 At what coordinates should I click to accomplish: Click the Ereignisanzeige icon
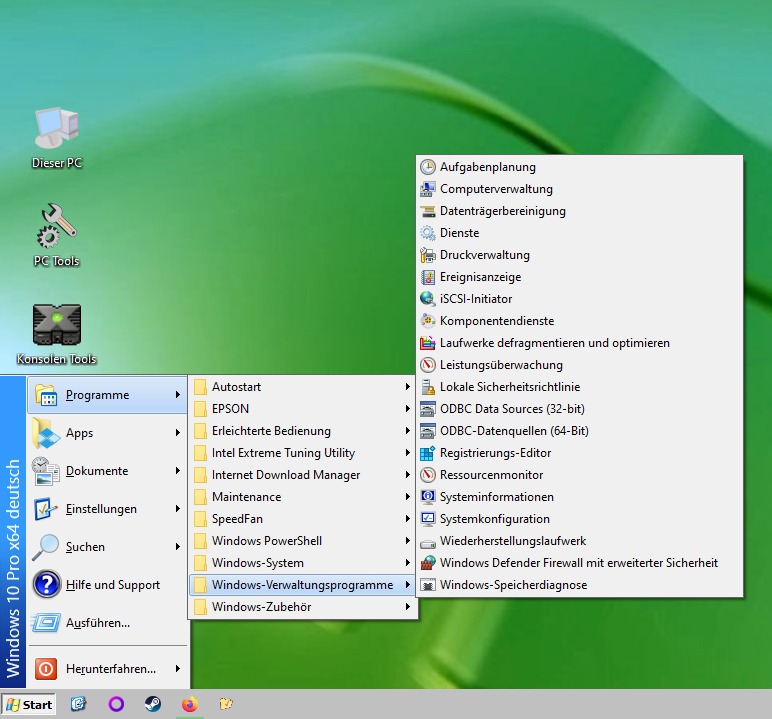point(427,277)
